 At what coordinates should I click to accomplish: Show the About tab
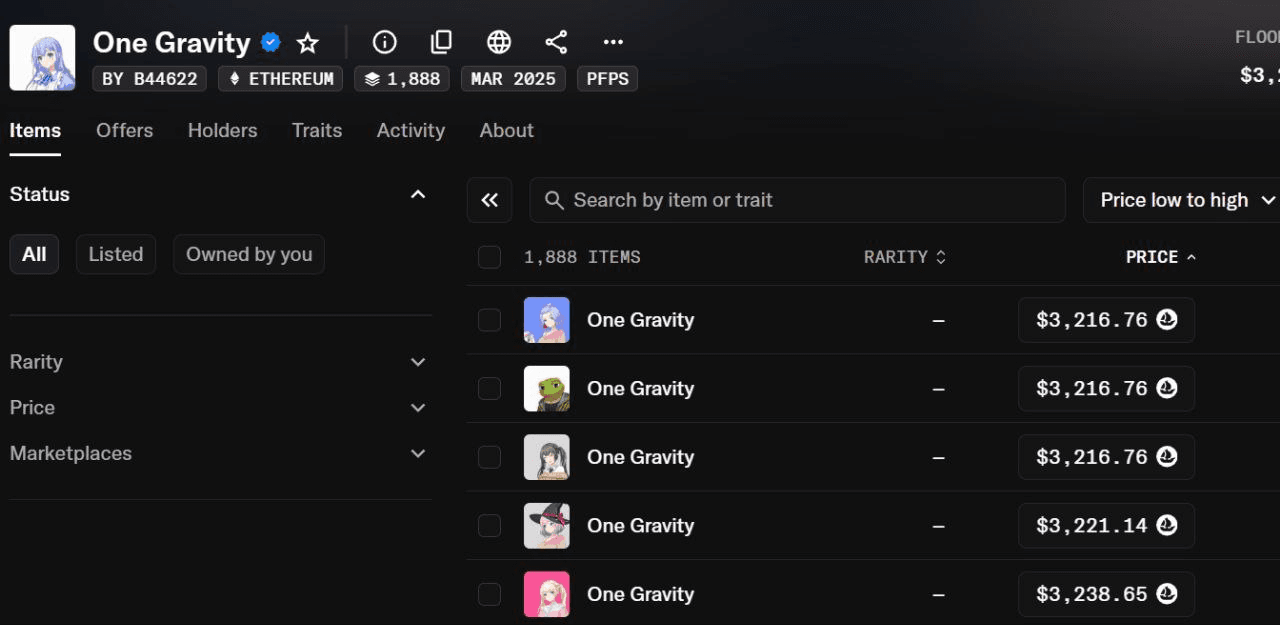point(507,131)
